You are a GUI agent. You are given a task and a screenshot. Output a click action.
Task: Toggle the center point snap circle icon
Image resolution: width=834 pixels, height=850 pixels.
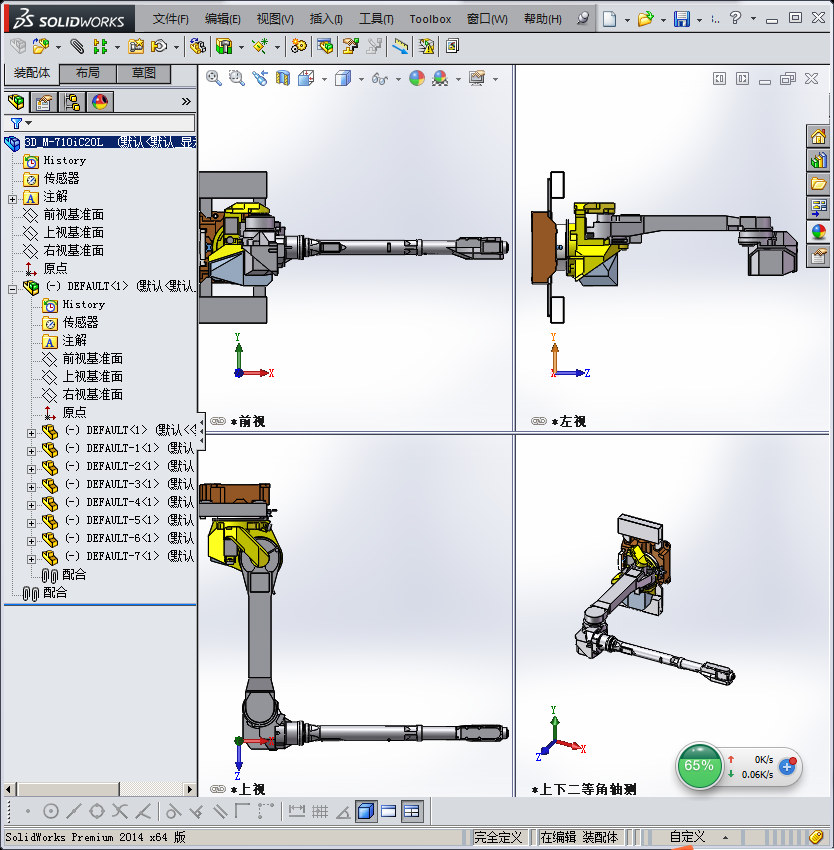(x=50, y=812)
